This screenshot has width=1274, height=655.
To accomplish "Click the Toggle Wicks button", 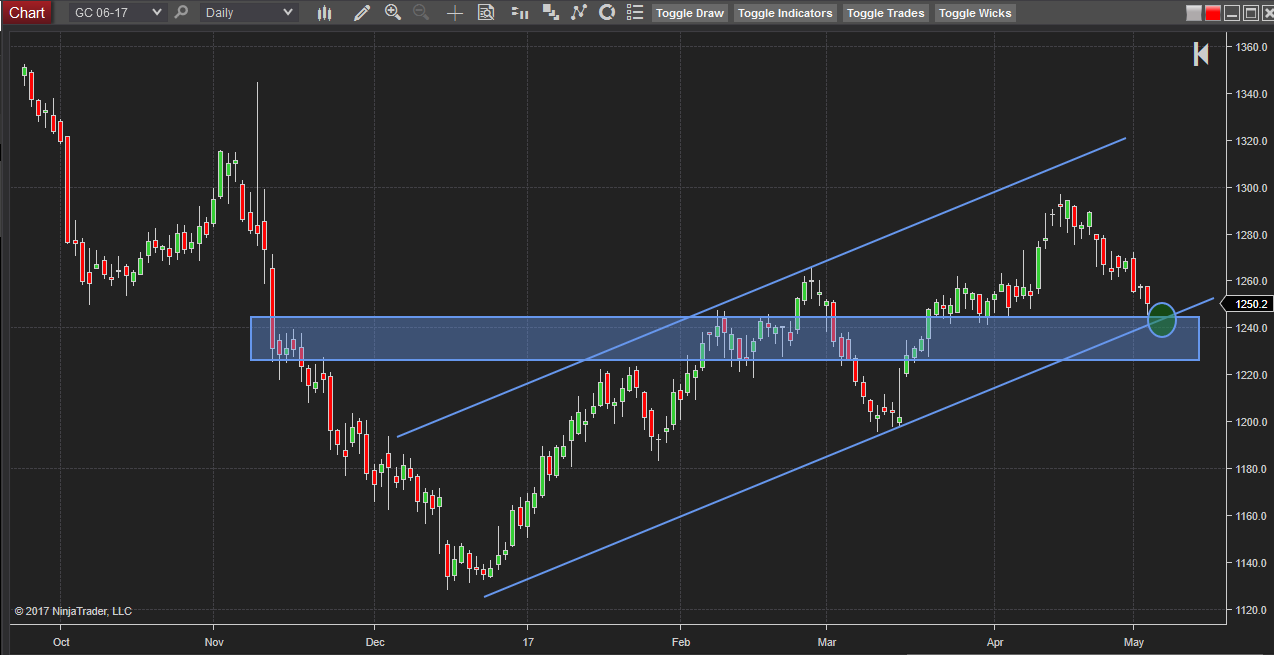I will click(x=975, y=13).
